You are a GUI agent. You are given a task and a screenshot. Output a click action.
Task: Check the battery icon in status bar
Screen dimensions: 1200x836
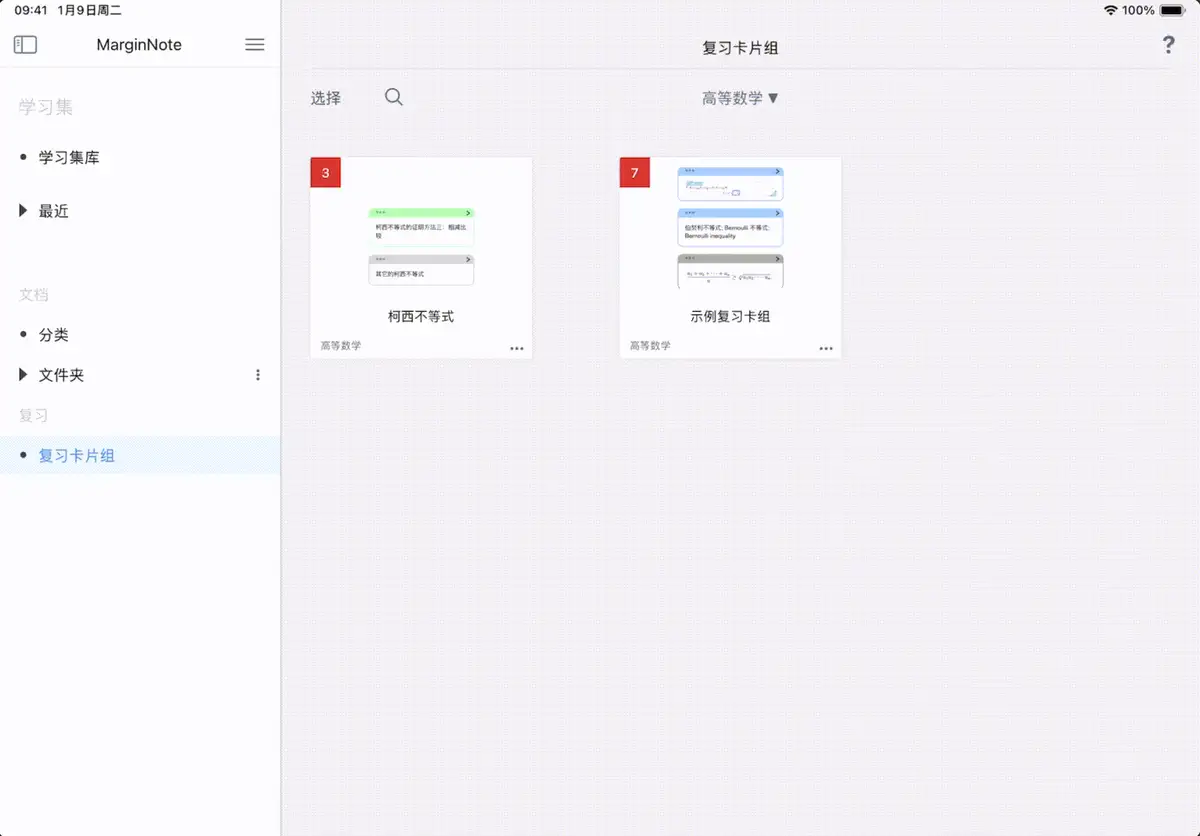tap(1172, 10)
